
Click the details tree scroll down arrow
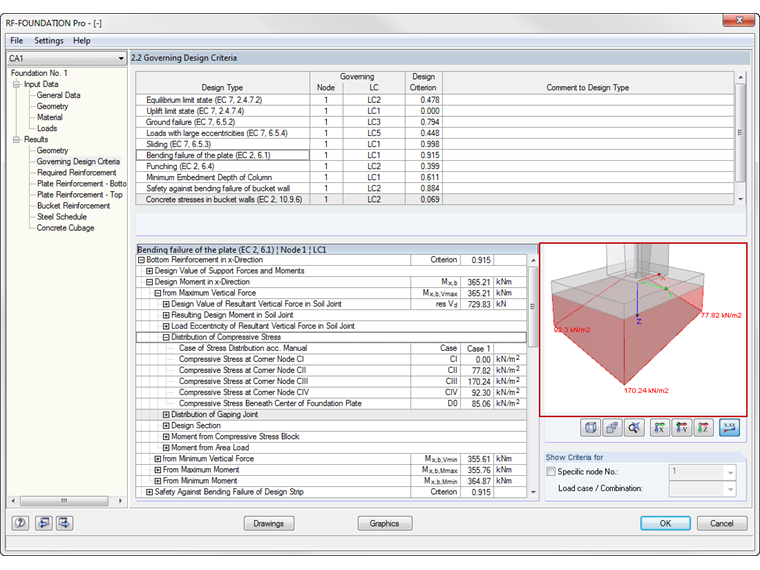[533, 492]
